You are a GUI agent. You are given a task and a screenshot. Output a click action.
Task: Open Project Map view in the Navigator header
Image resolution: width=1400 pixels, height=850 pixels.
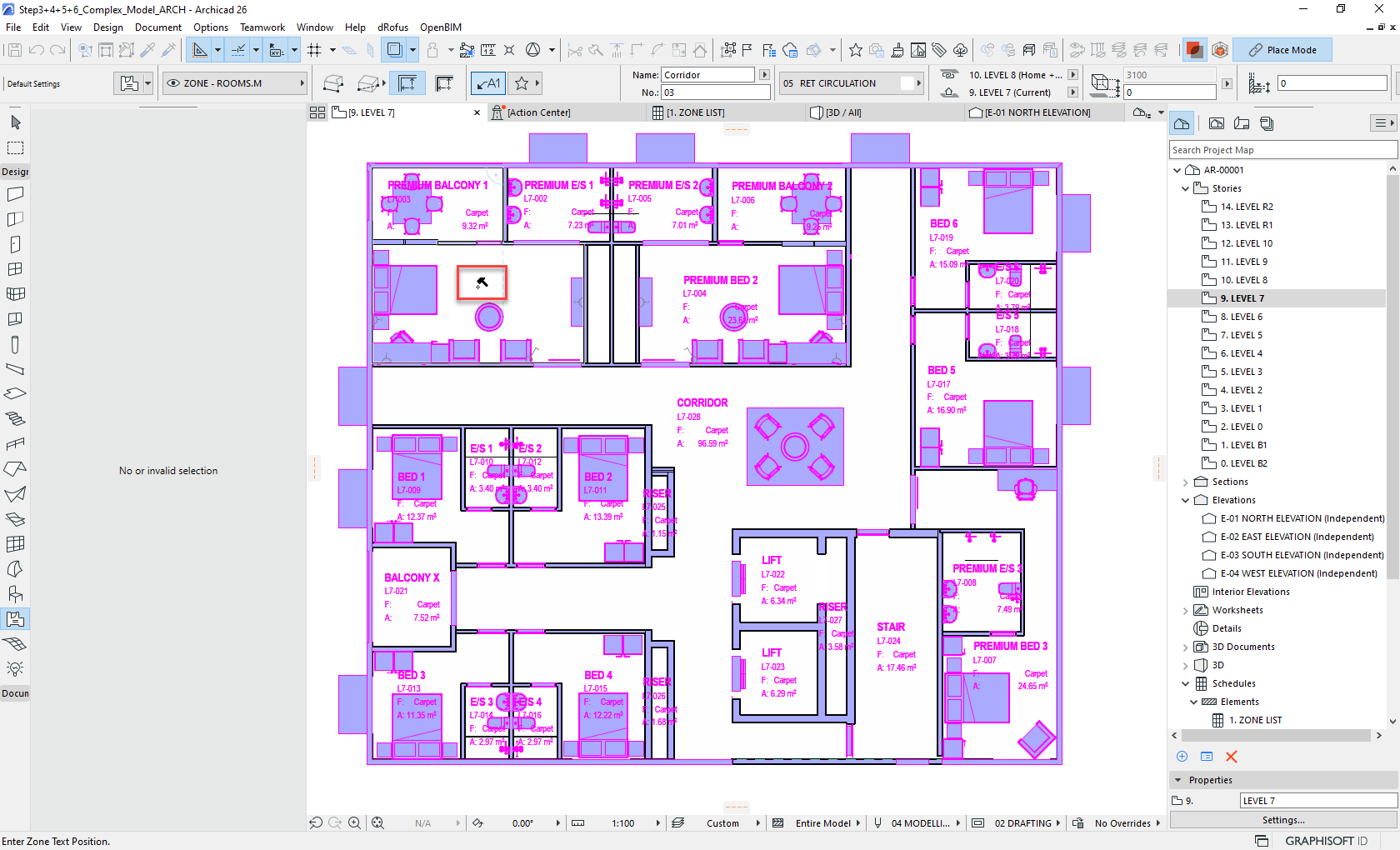[1182, 122]
